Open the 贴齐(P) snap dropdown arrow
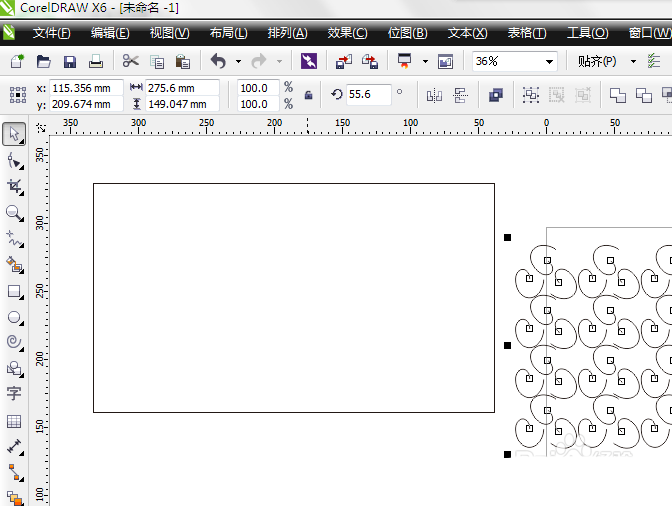The height and width of the screenshot is (506, 672). 633,62
